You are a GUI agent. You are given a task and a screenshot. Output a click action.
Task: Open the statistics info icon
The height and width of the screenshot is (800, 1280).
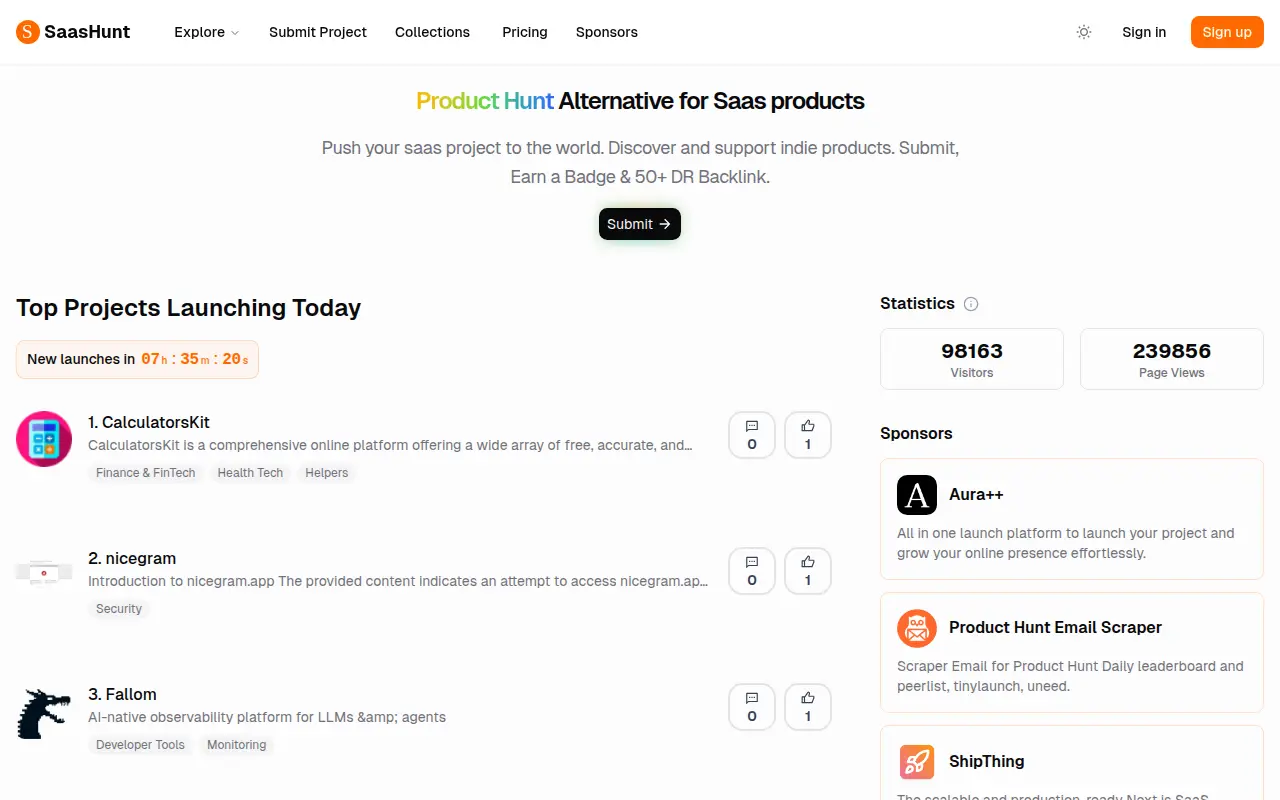pos(971,304)
